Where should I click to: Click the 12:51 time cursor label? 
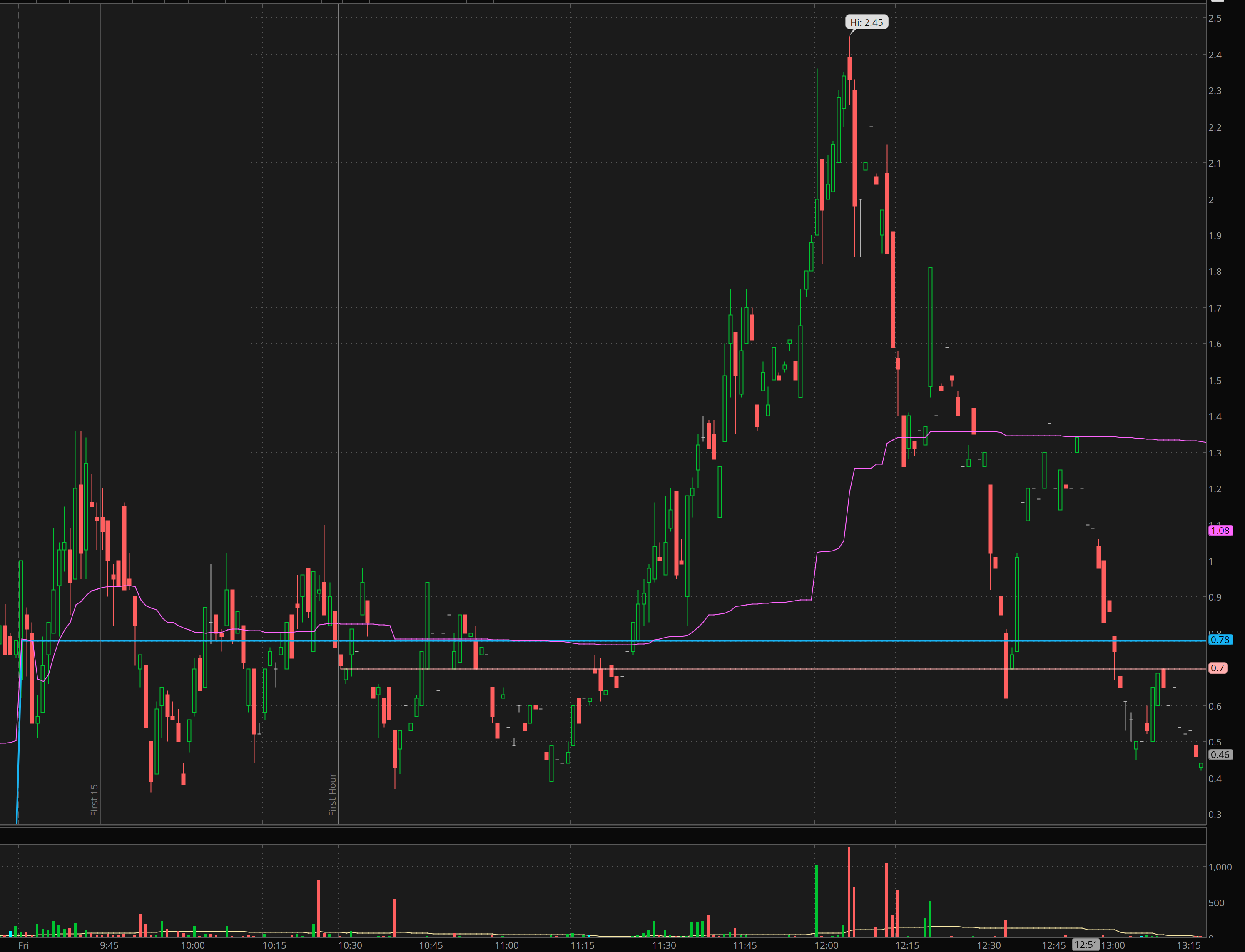pos(1085,944)
